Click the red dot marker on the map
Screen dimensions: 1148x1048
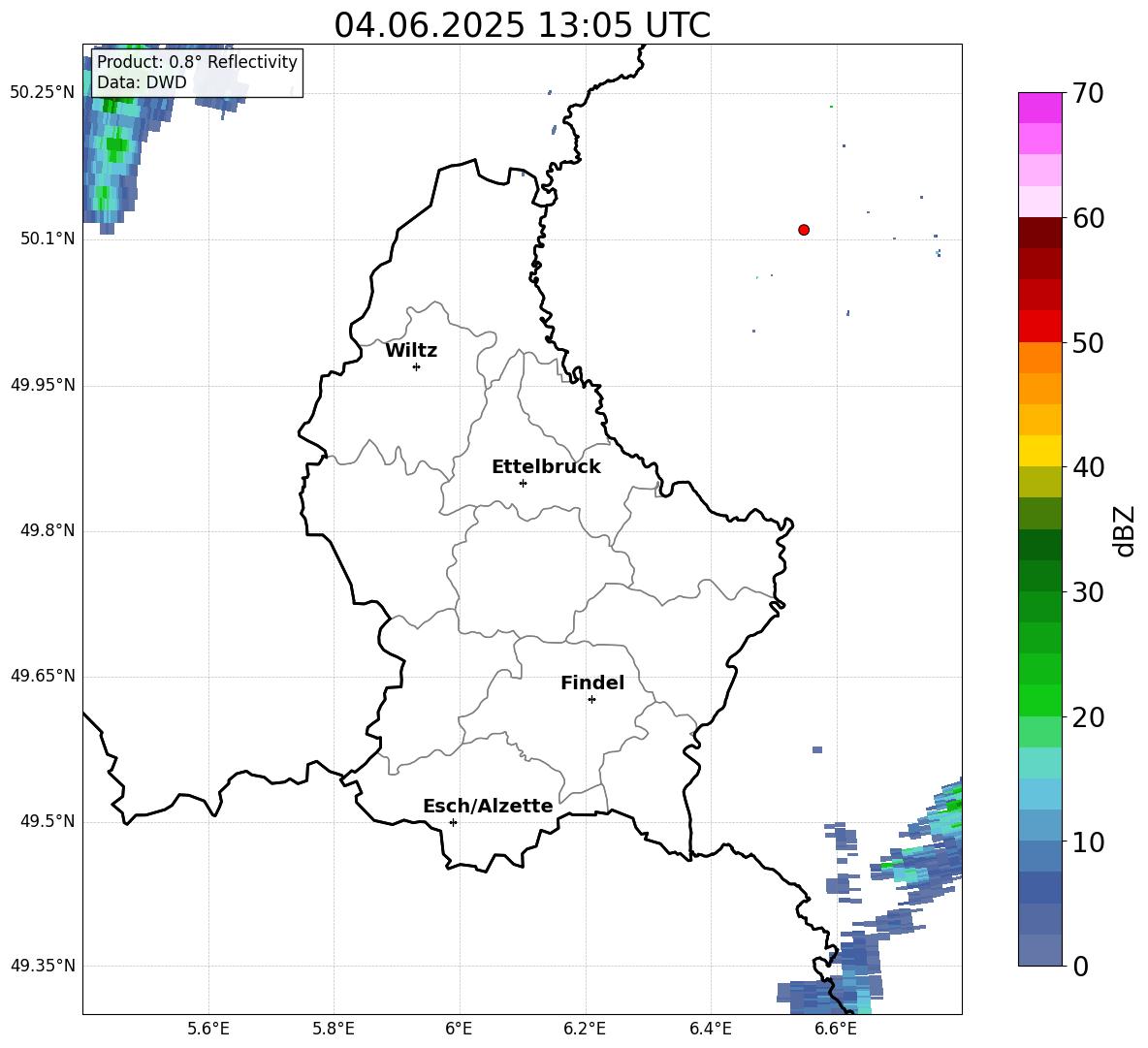pyautogui.click(x=804, y=230)
